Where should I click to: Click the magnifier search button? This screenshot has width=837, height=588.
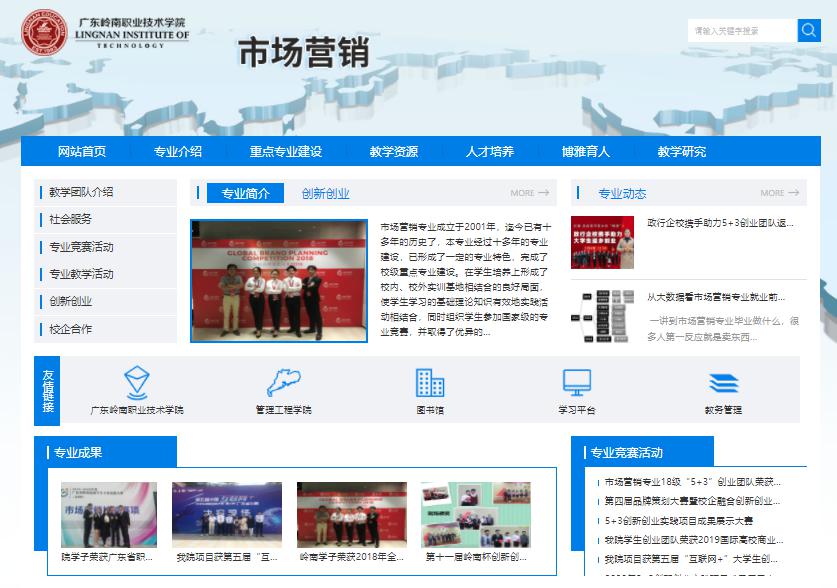tap(809, 31)
